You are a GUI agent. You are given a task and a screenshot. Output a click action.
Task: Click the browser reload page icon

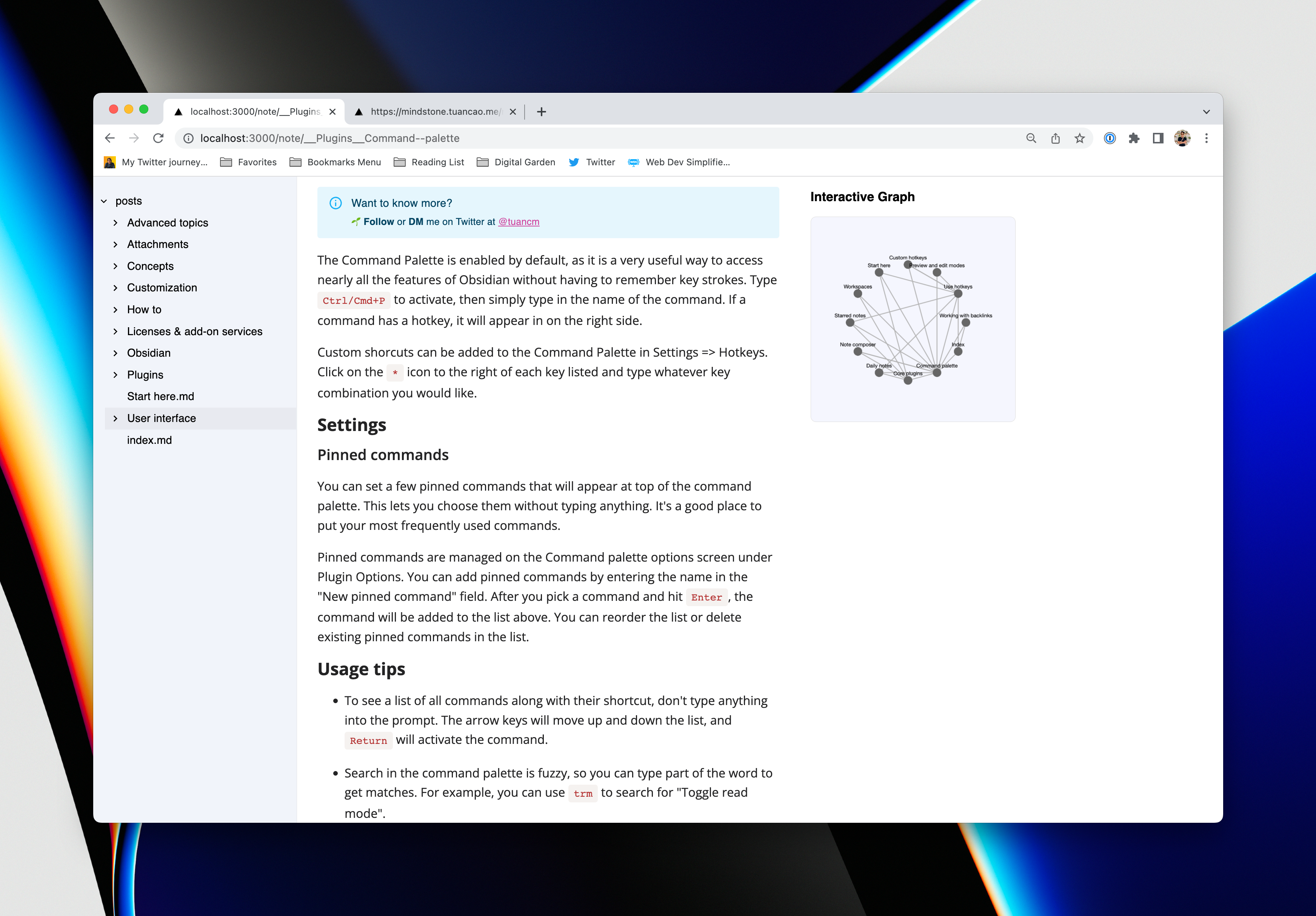[x=158, y=138]
